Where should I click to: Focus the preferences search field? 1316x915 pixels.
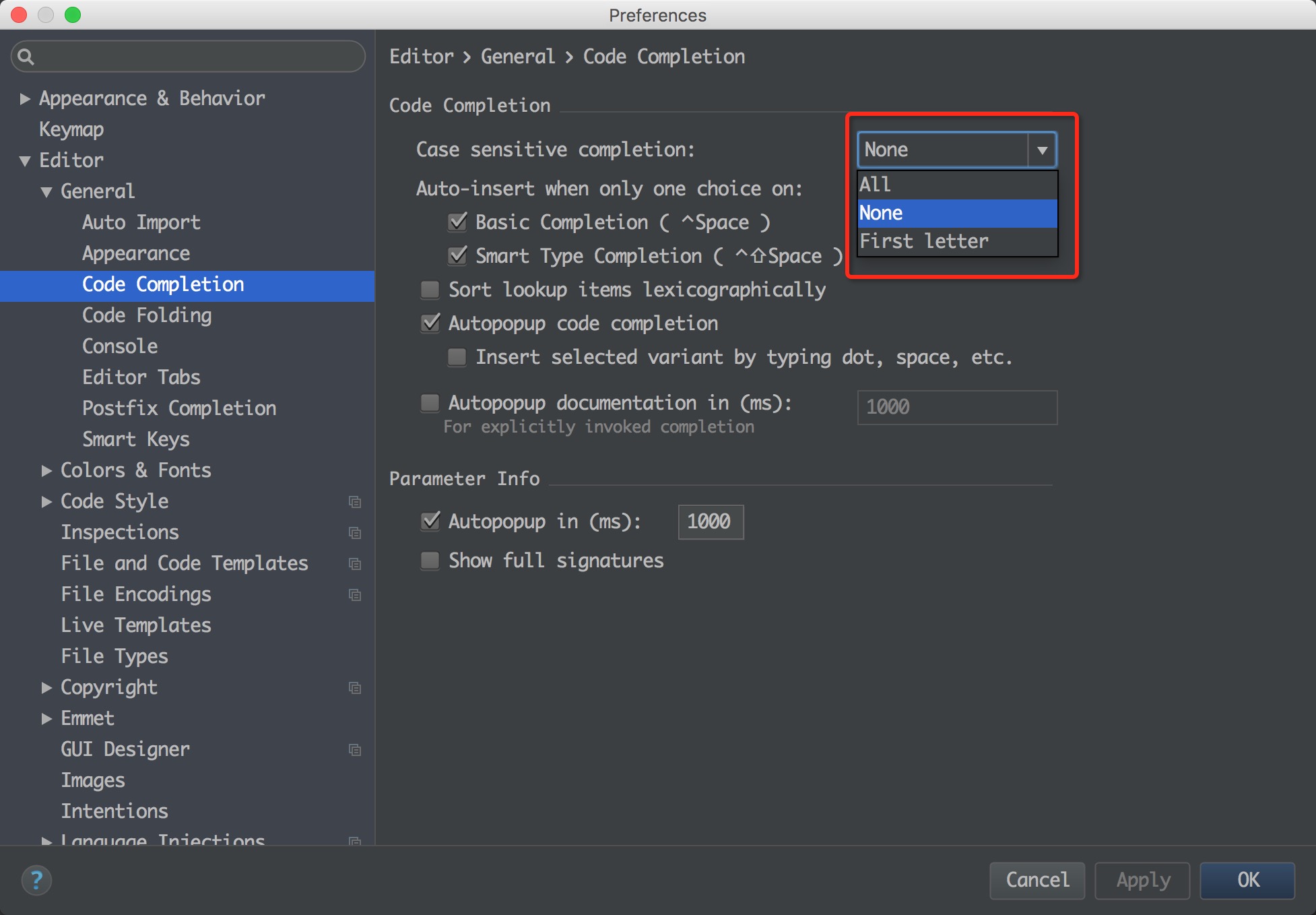coord(188,57)
